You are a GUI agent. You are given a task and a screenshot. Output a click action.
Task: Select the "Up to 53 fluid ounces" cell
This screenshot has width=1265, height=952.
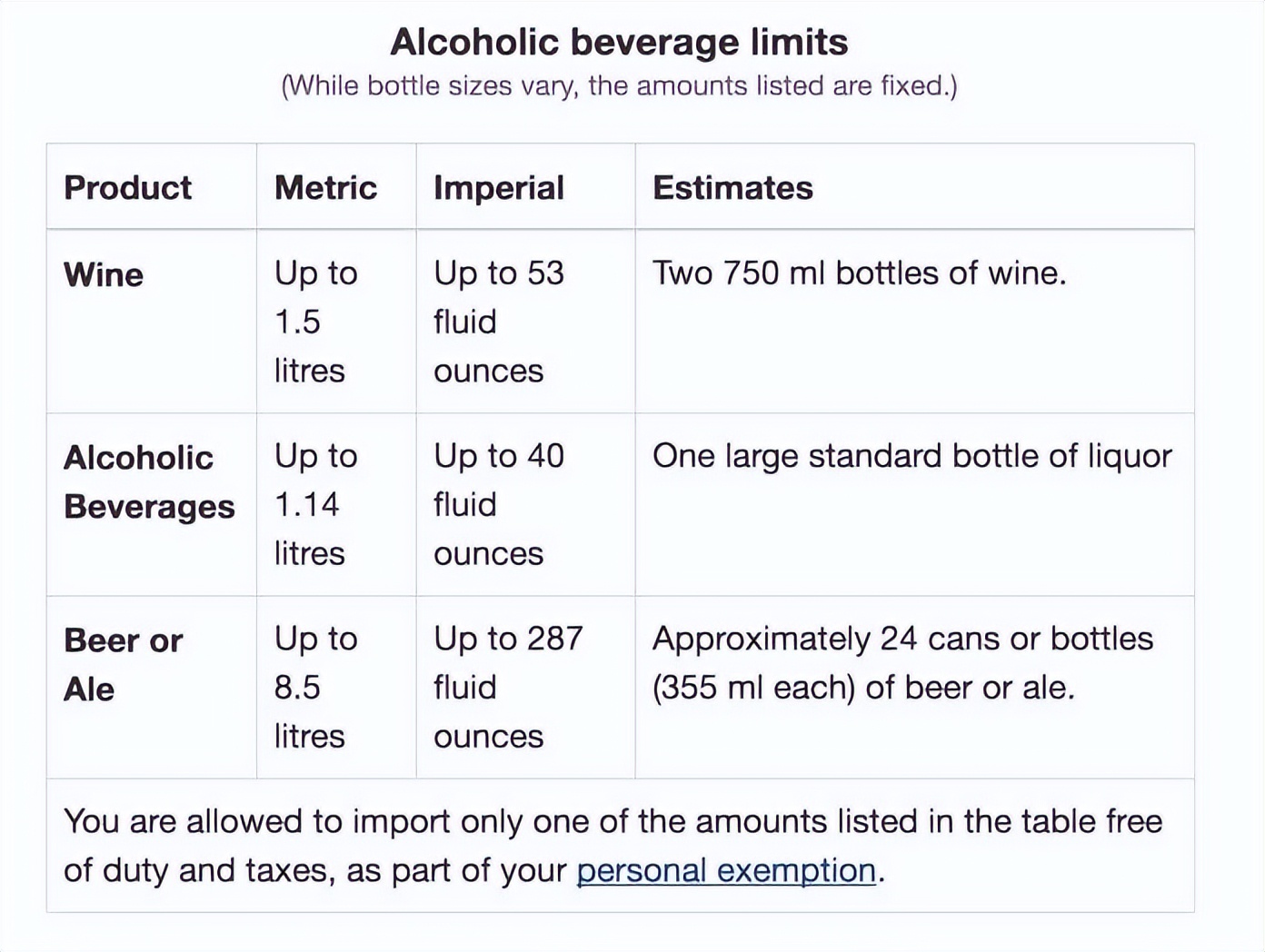click(x=498, y=322)
